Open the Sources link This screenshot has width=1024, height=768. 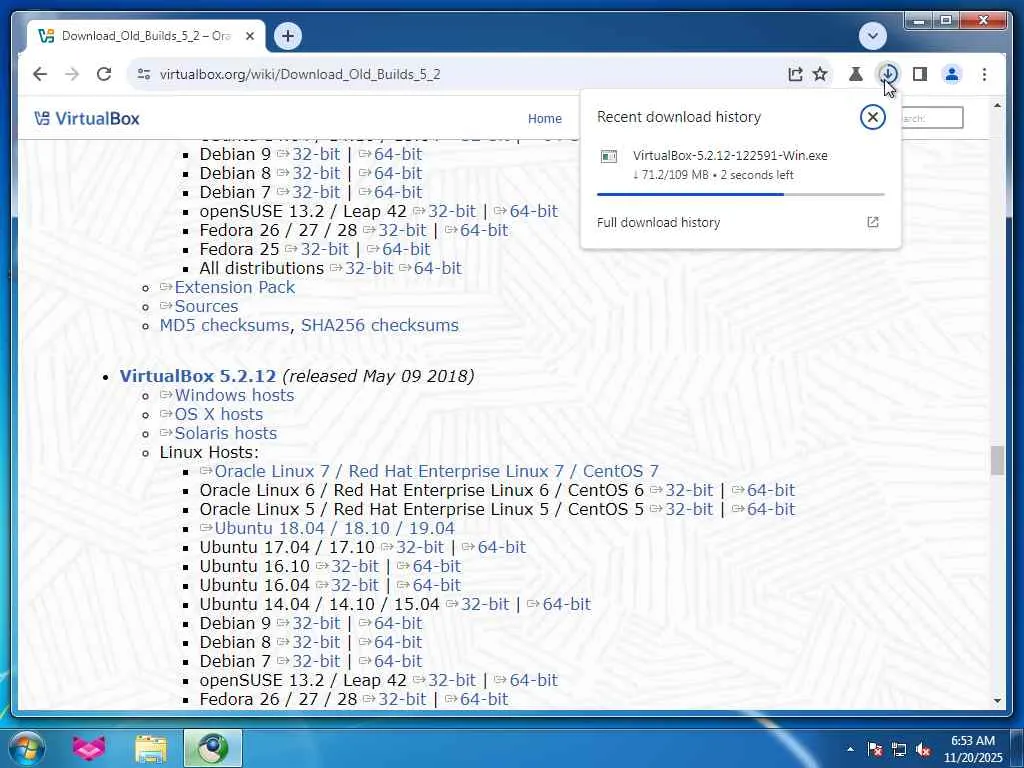206,306
